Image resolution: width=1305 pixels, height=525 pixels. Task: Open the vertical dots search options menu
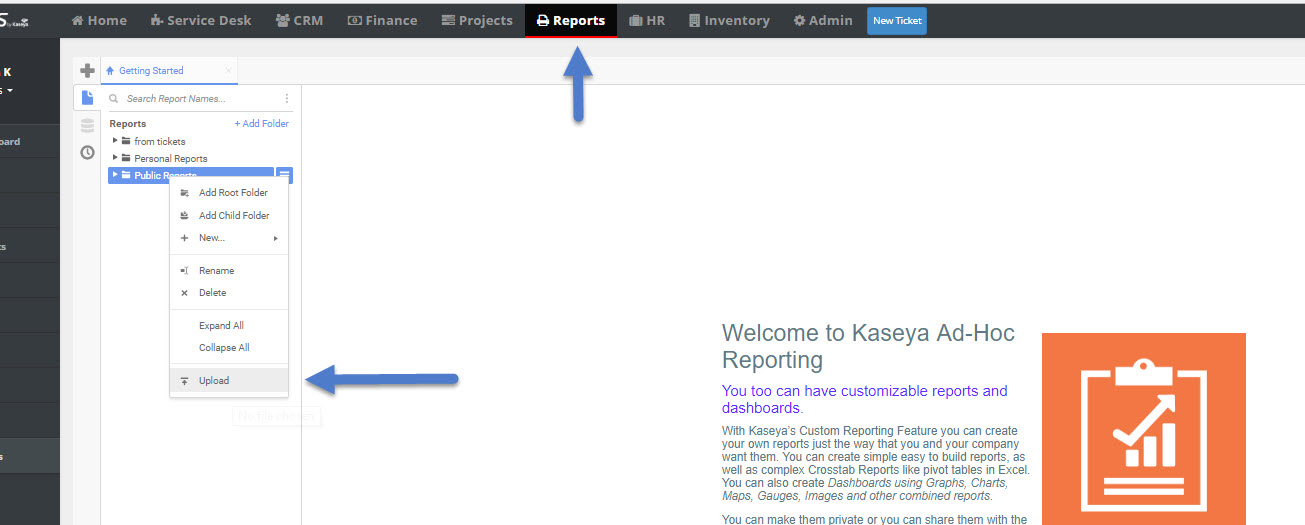287,99
